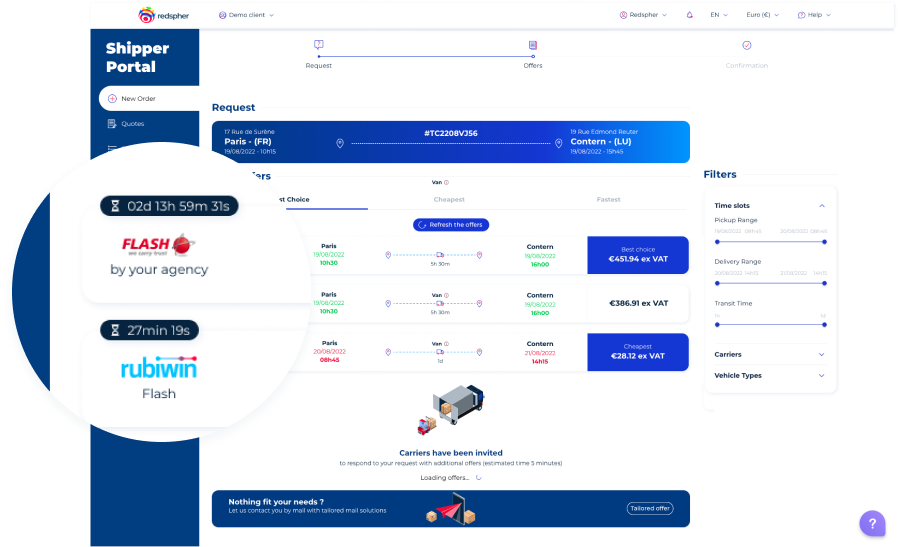
Task: Click the Quotes document icon
Action: coord(112,124)
